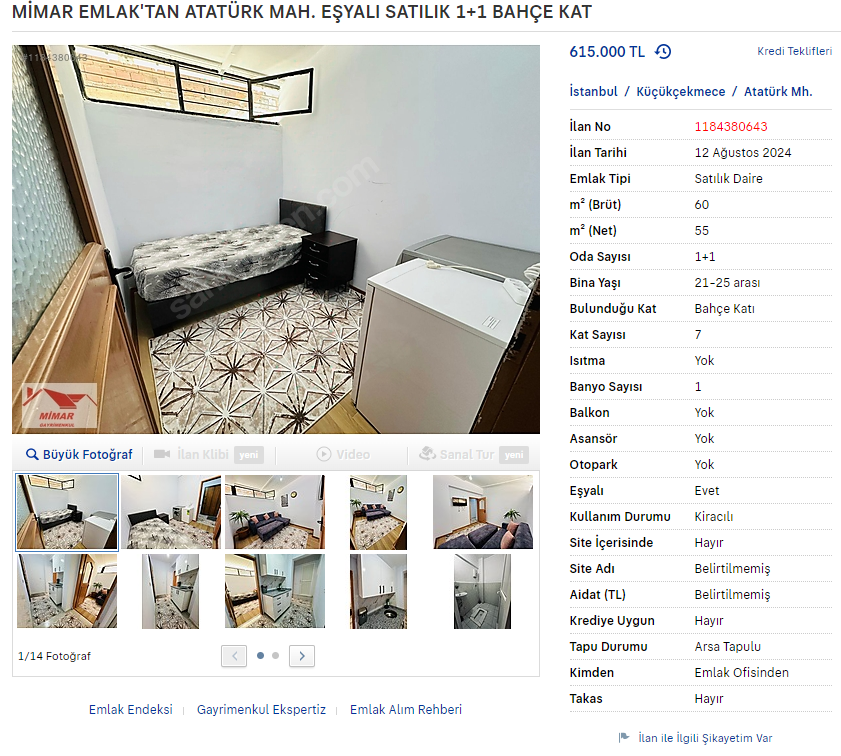
Task: Open Kredi Teklifleri link
Action: [x=794, y=51]
